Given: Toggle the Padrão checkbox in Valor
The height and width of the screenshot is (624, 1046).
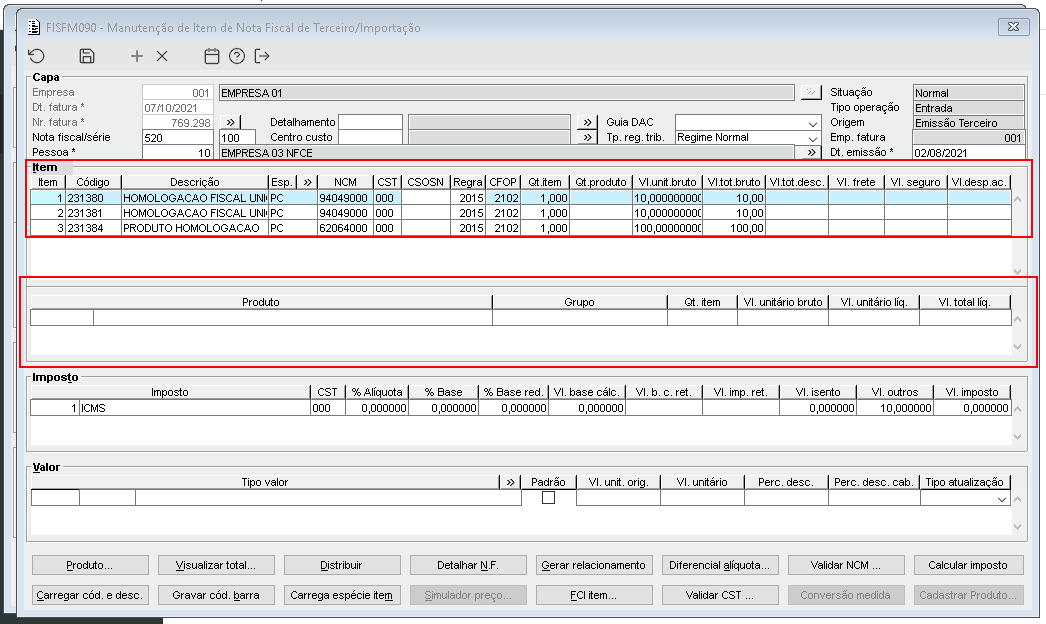Looking at the screenshot, I should pyautogui.click(x=548, y=497).
